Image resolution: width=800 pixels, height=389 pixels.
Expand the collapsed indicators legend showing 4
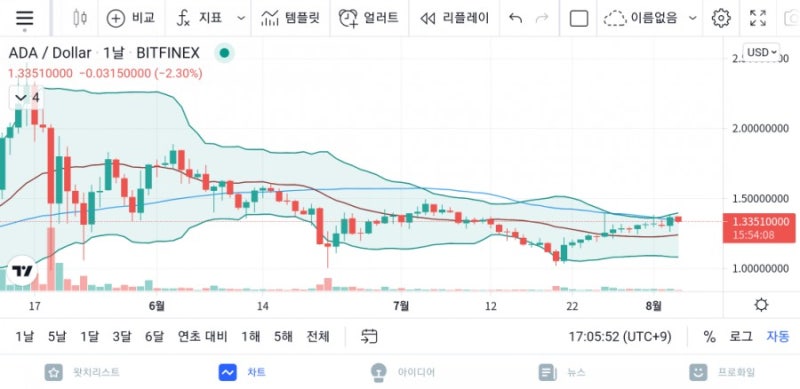pos(27,98)
